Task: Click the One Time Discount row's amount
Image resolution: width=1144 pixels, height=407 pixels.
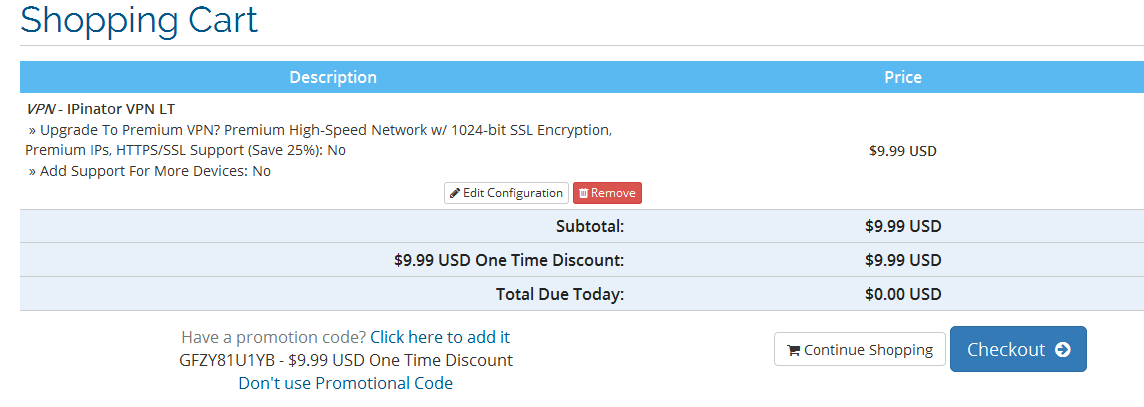Action: [x=903, y=260]
